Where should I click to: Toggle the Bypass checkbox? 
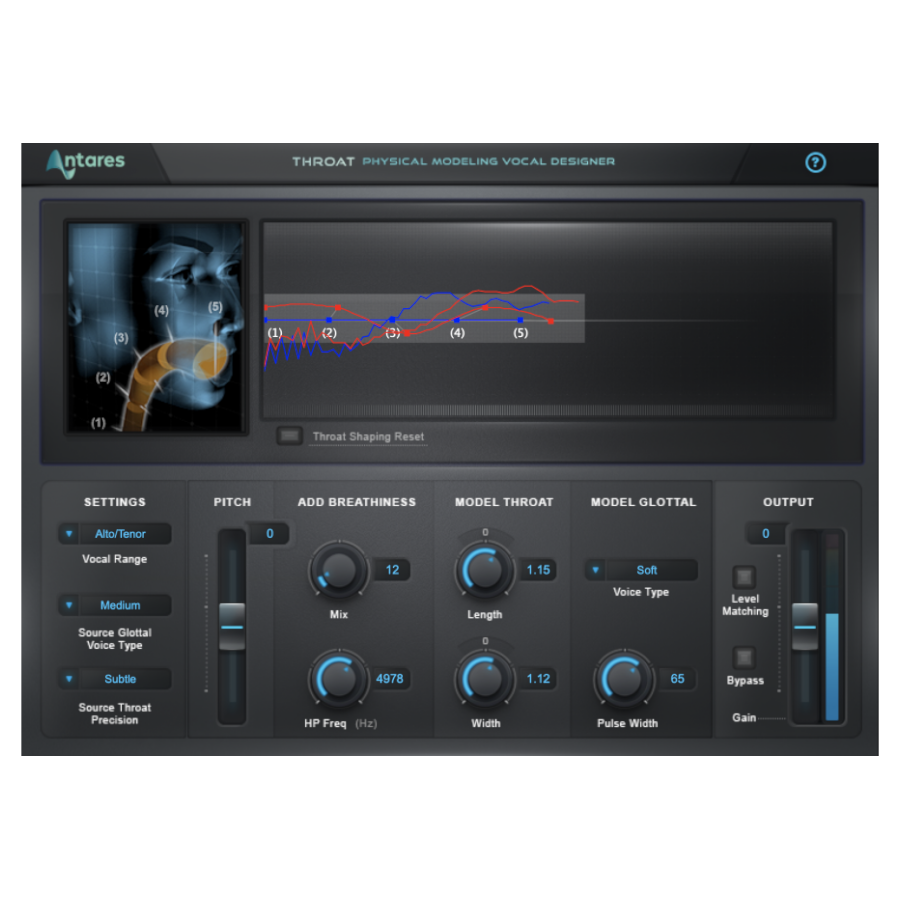(x=744, y=657)
